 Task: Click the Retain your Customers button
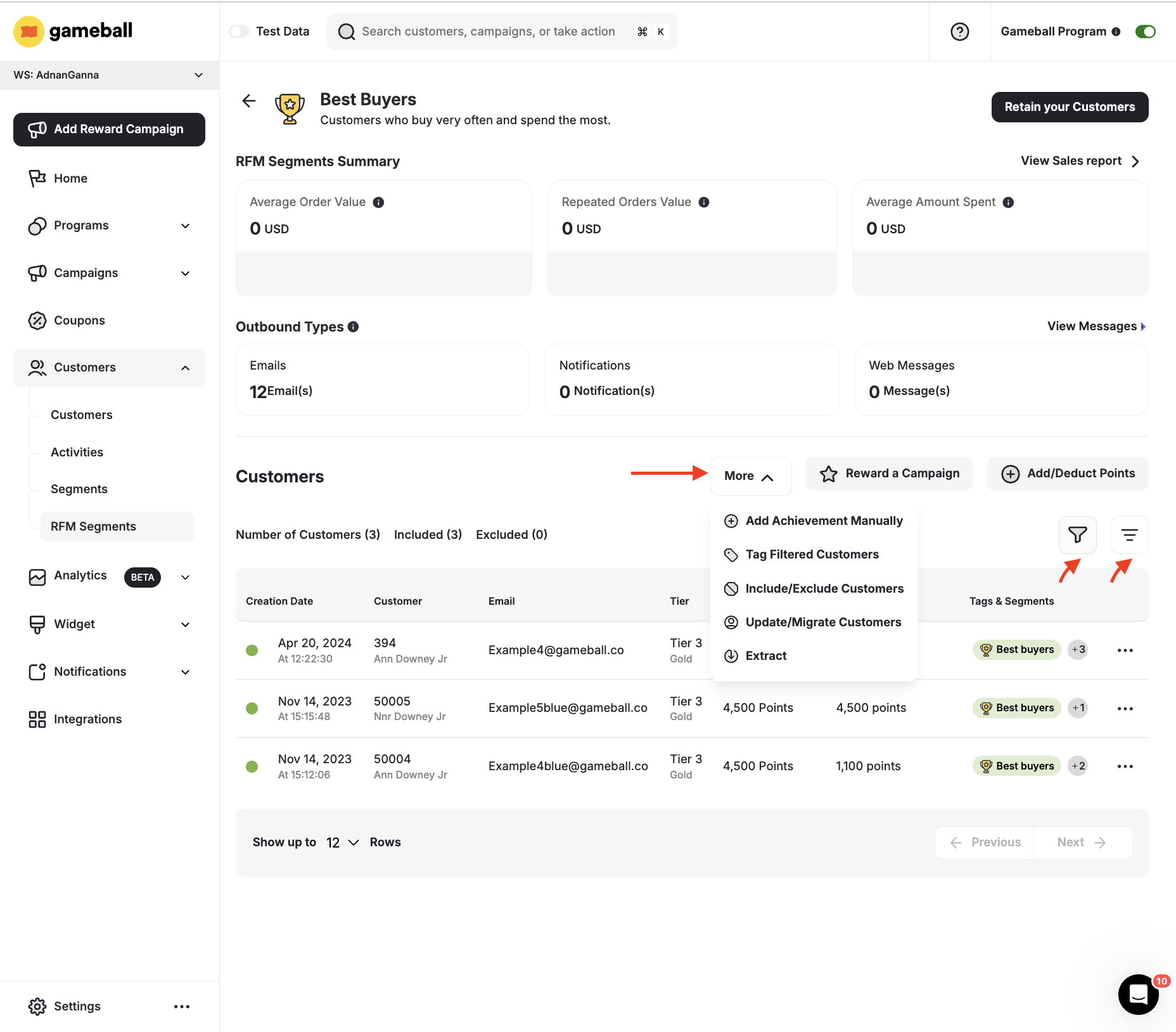coord(1069,106)
